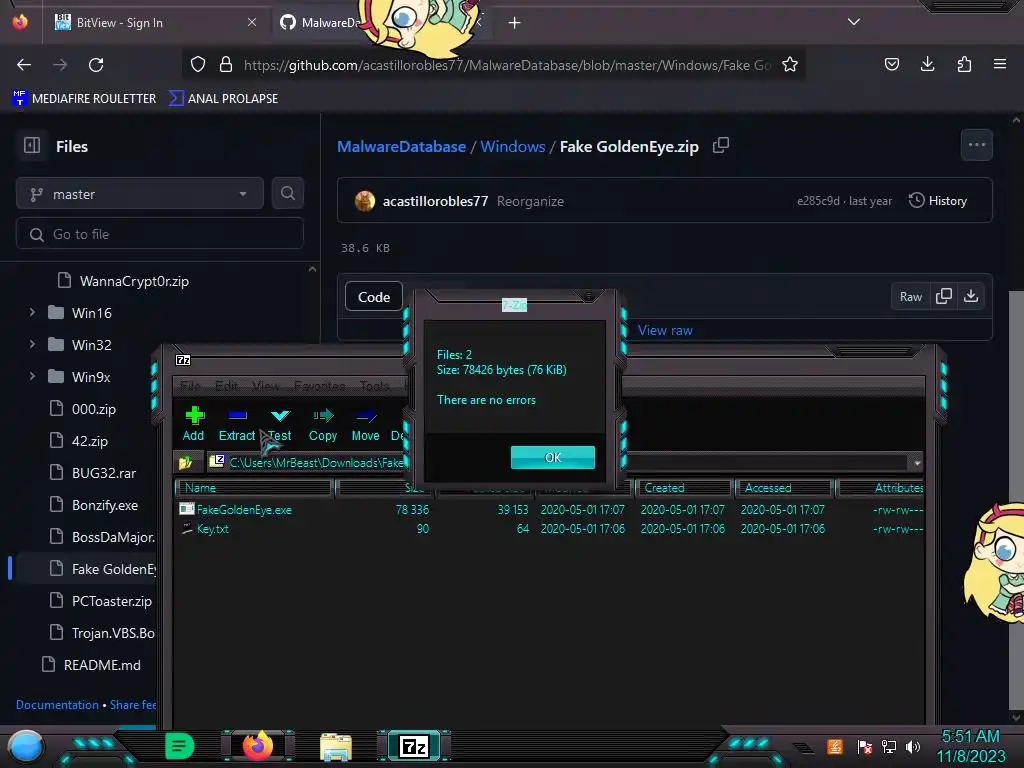Click the View raw link
1024x768 pixels.
(x=665, y=330)
